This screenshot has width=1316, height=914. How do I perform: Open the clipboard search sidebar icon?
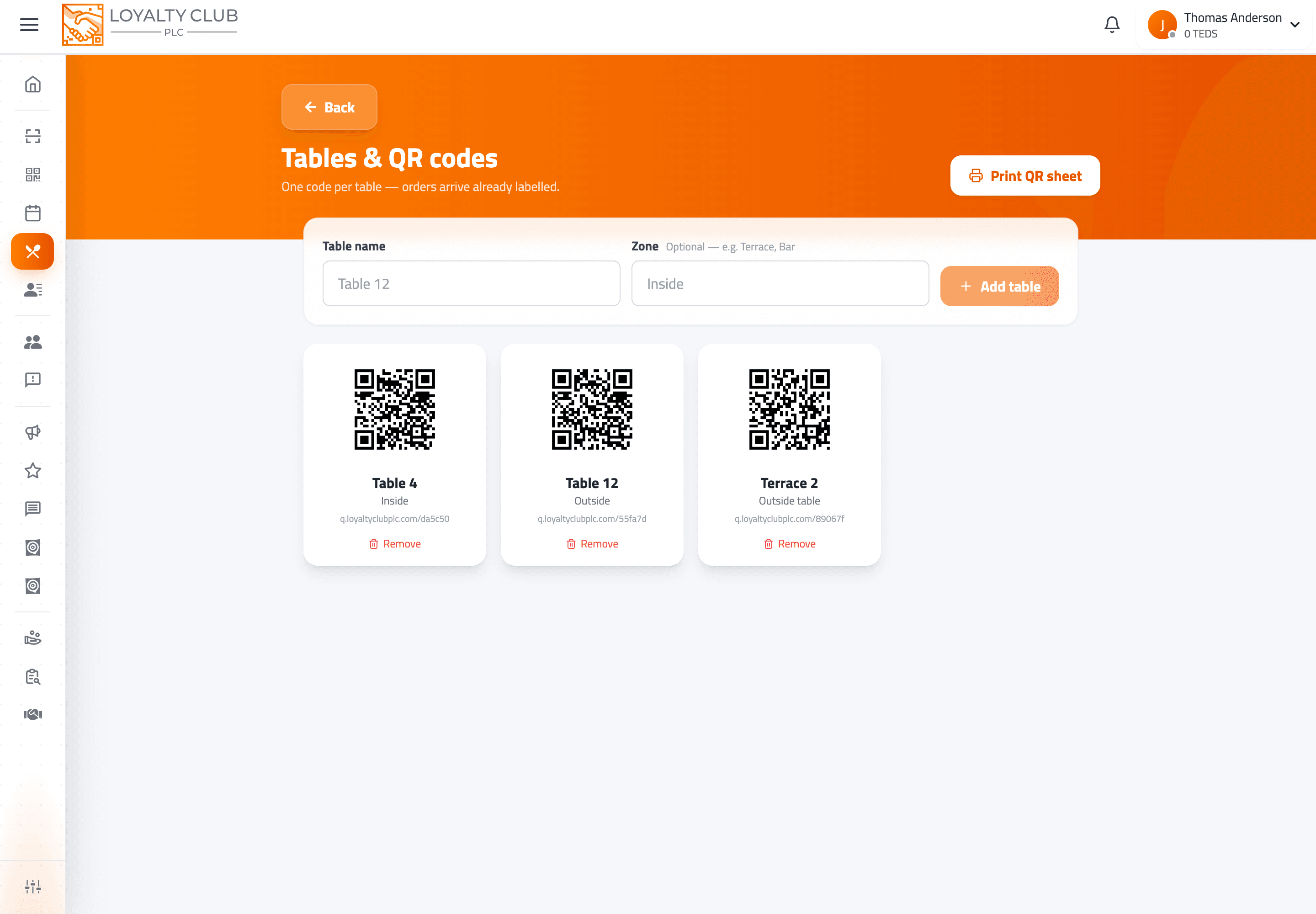(32, 676)
